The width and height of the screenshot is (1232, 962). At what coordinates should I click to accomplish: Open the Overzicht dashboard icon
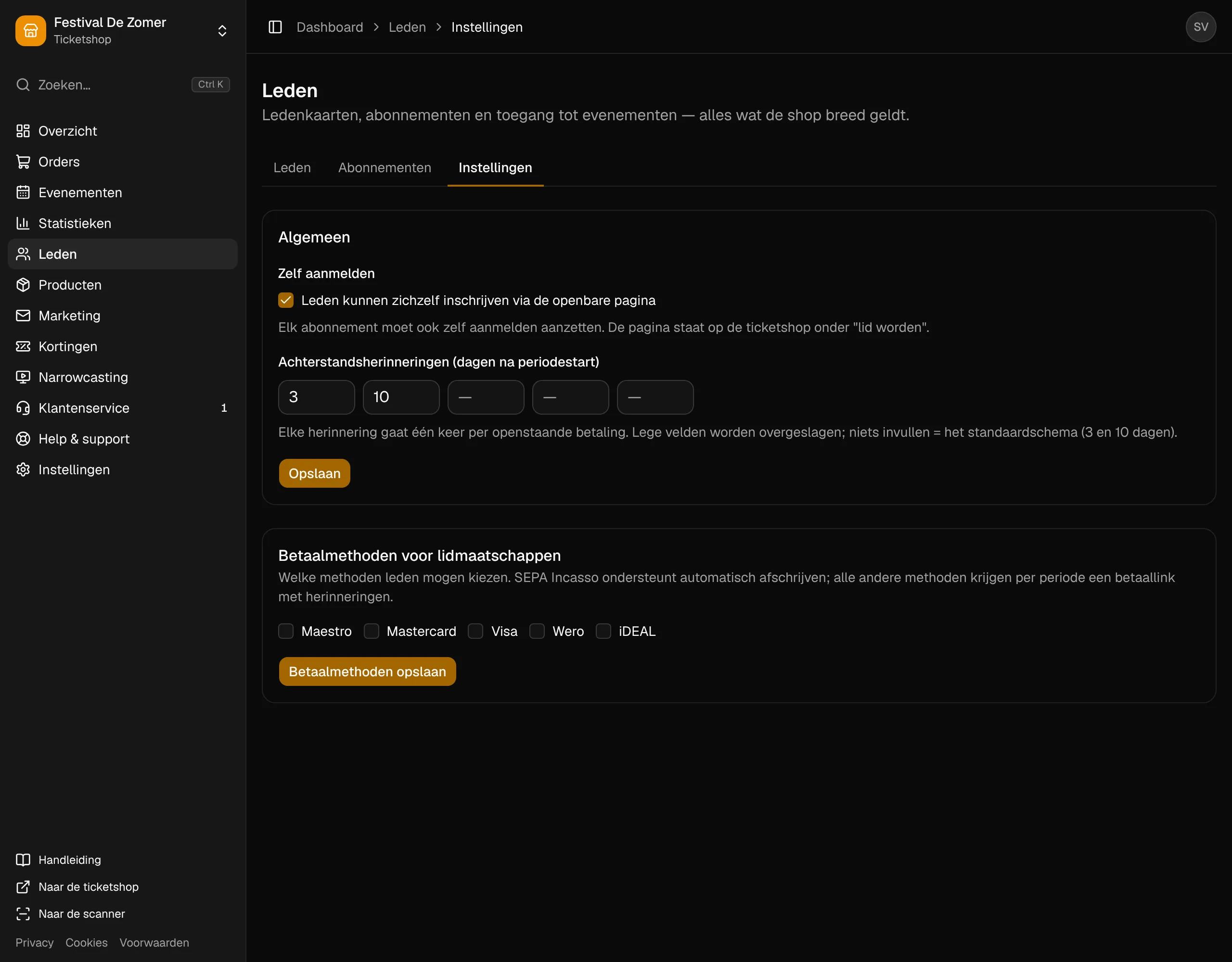(23, 131)
